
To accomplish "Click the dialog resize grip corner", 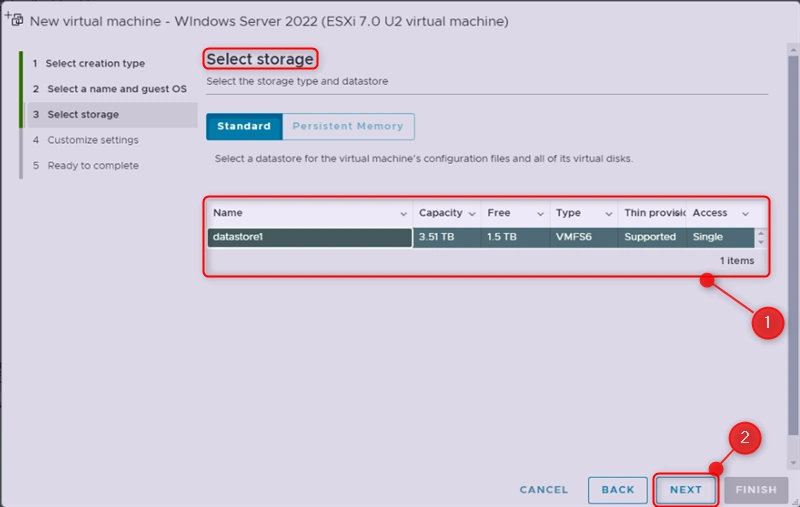I will pos(795,502).
